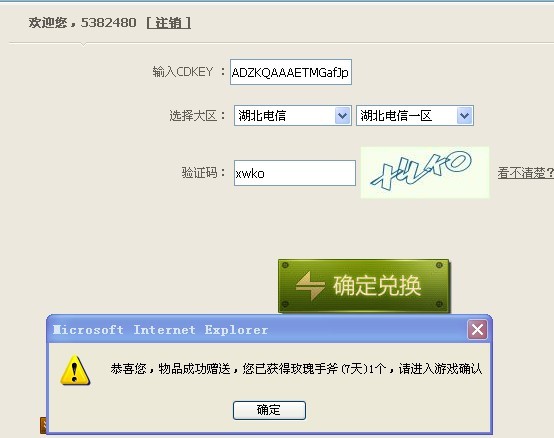
Task: Confirm the dialog with 确定 button
Action: [269, 410]
